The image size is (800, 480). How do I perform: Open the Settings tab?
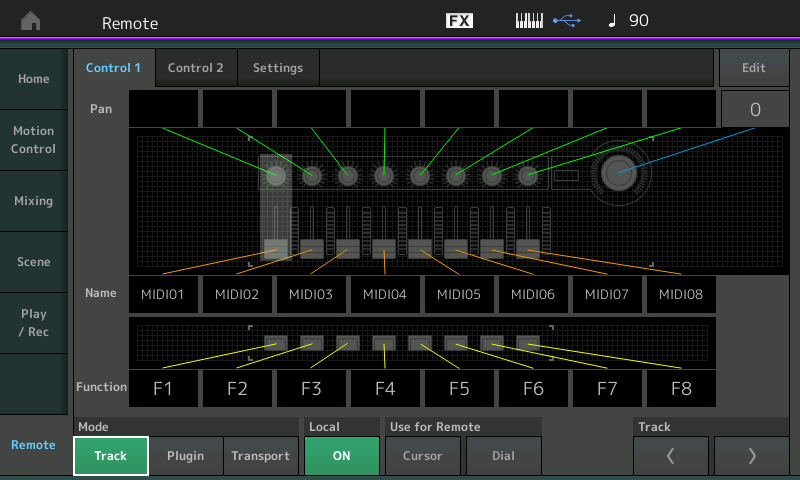pyautogui.click(x=277, y=68)
